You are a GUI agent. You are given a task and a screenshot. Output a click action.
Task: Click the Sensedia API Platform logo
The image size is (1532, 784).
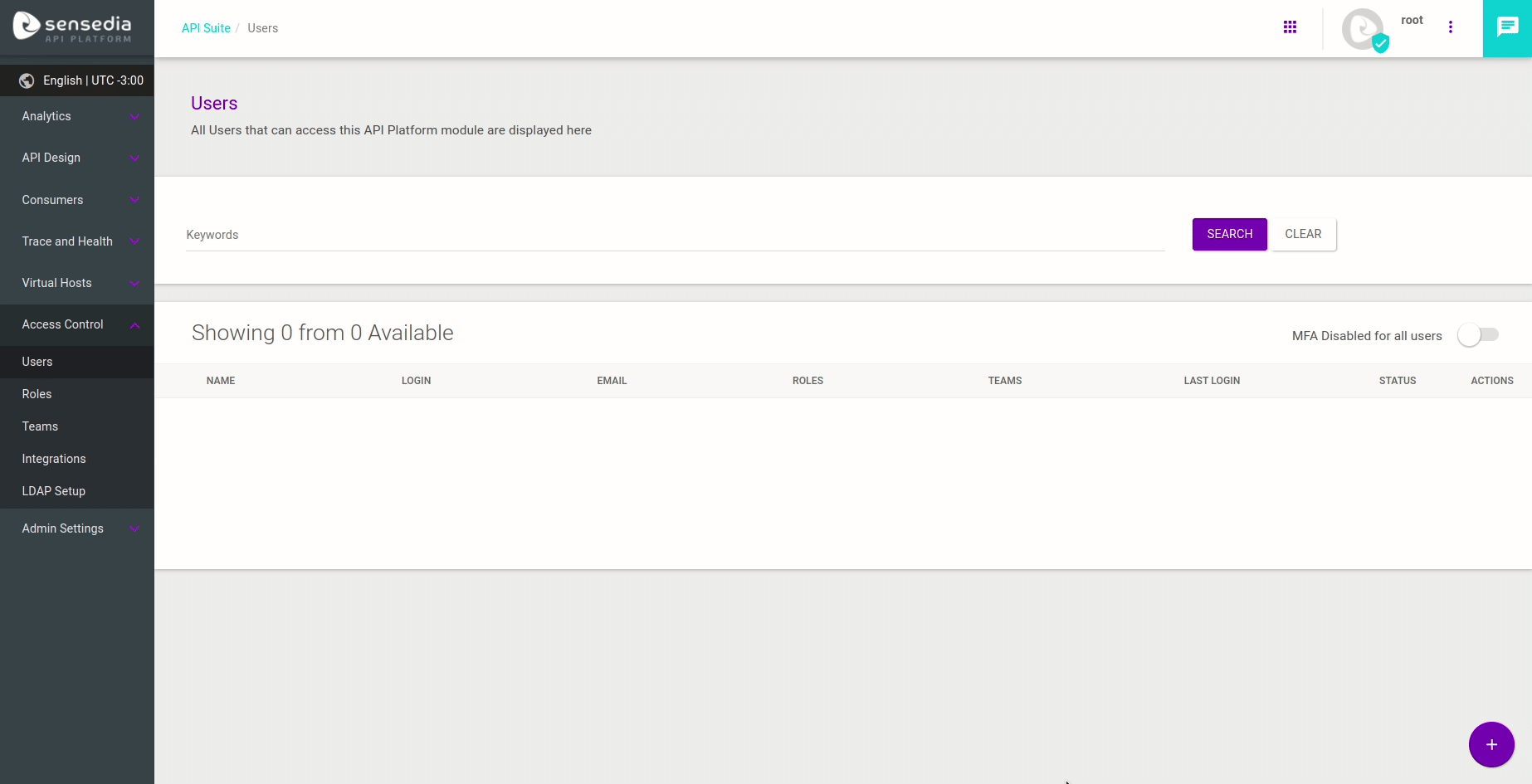tap(73, 27)
